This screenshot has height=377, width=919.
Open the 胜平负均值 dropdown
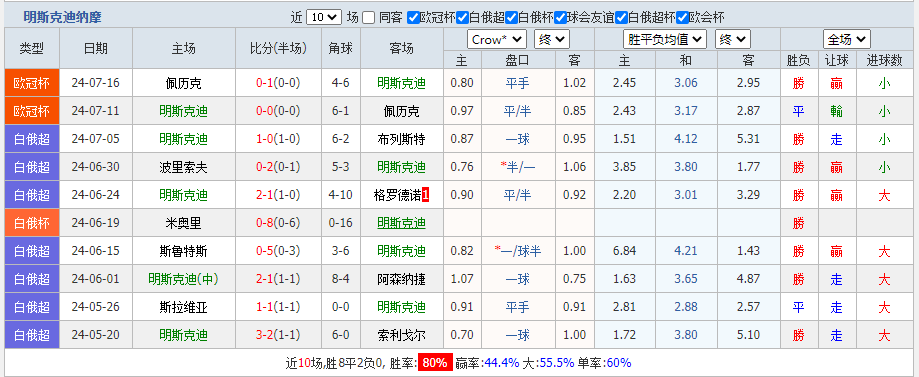(665, 39)
